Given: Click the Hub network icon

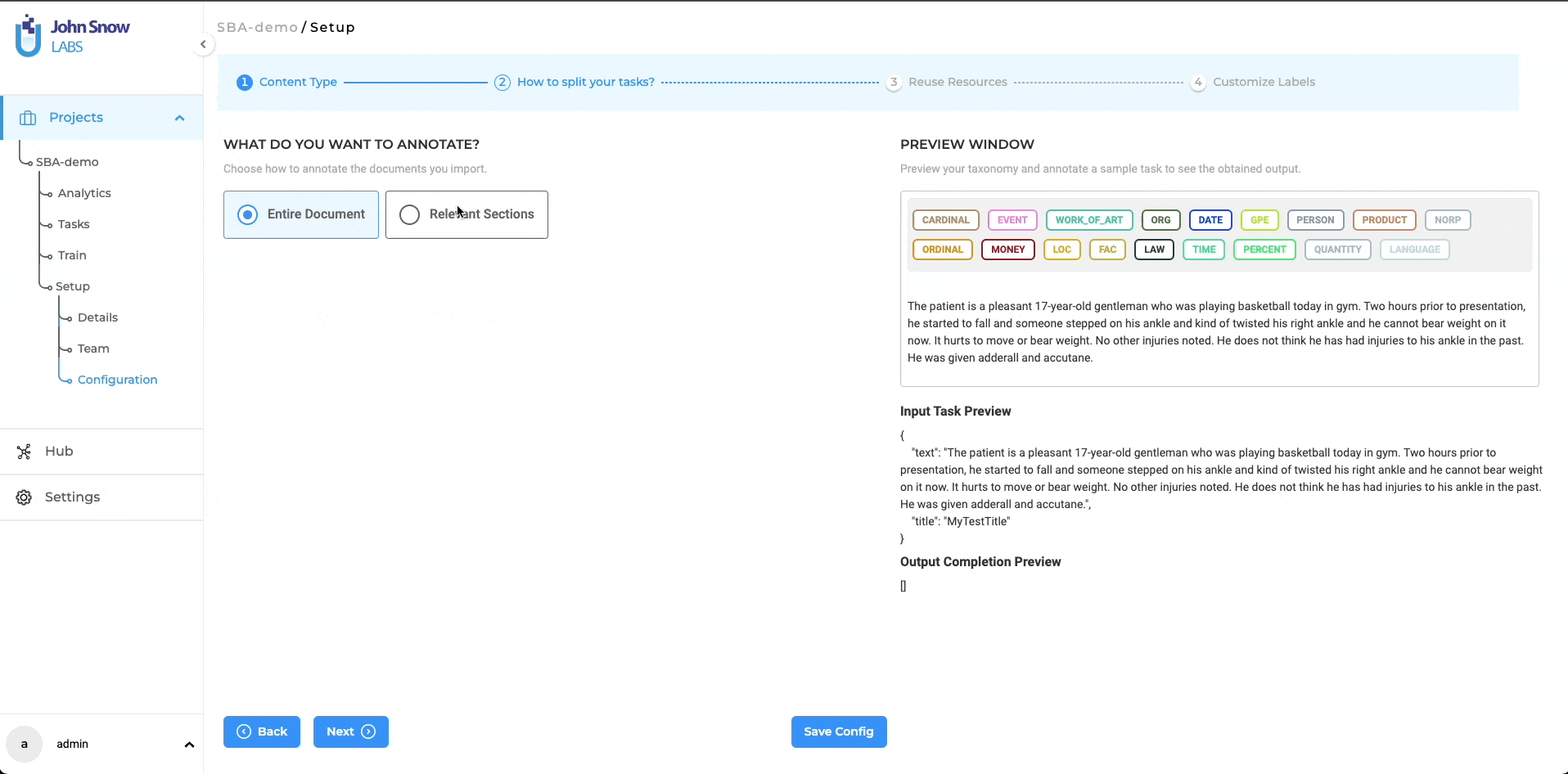Looking at the screenshot, I should pos(24,452).
